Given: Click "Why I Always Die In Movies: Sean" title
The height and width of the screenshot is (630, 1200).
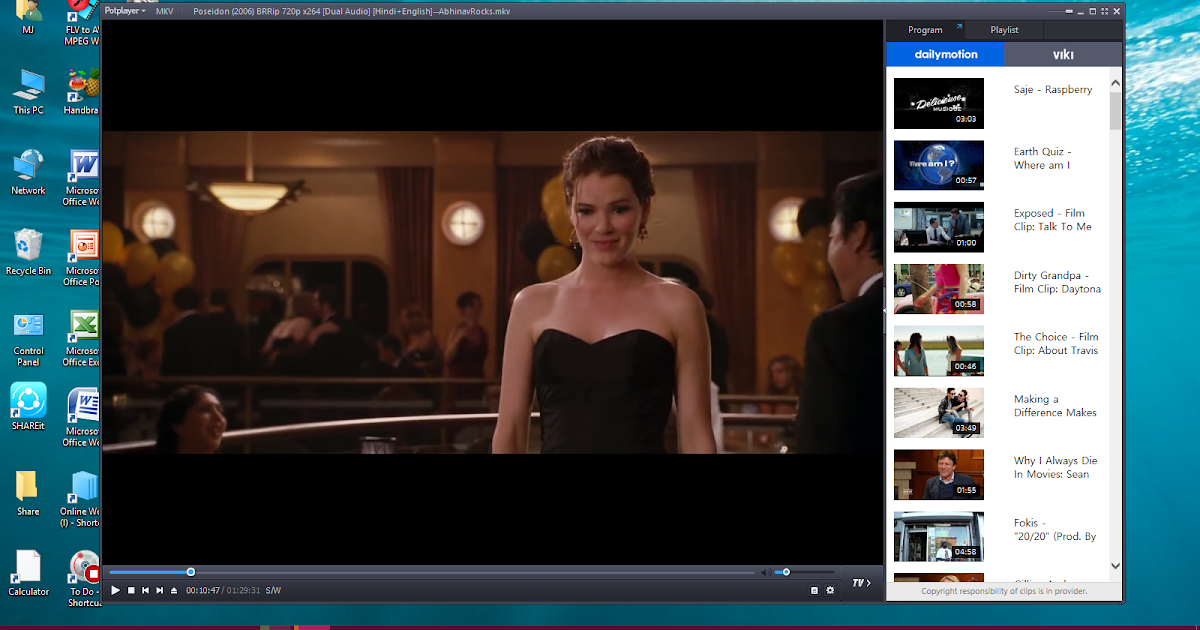Looking at the screenshot, I should tap(1055, 468).
